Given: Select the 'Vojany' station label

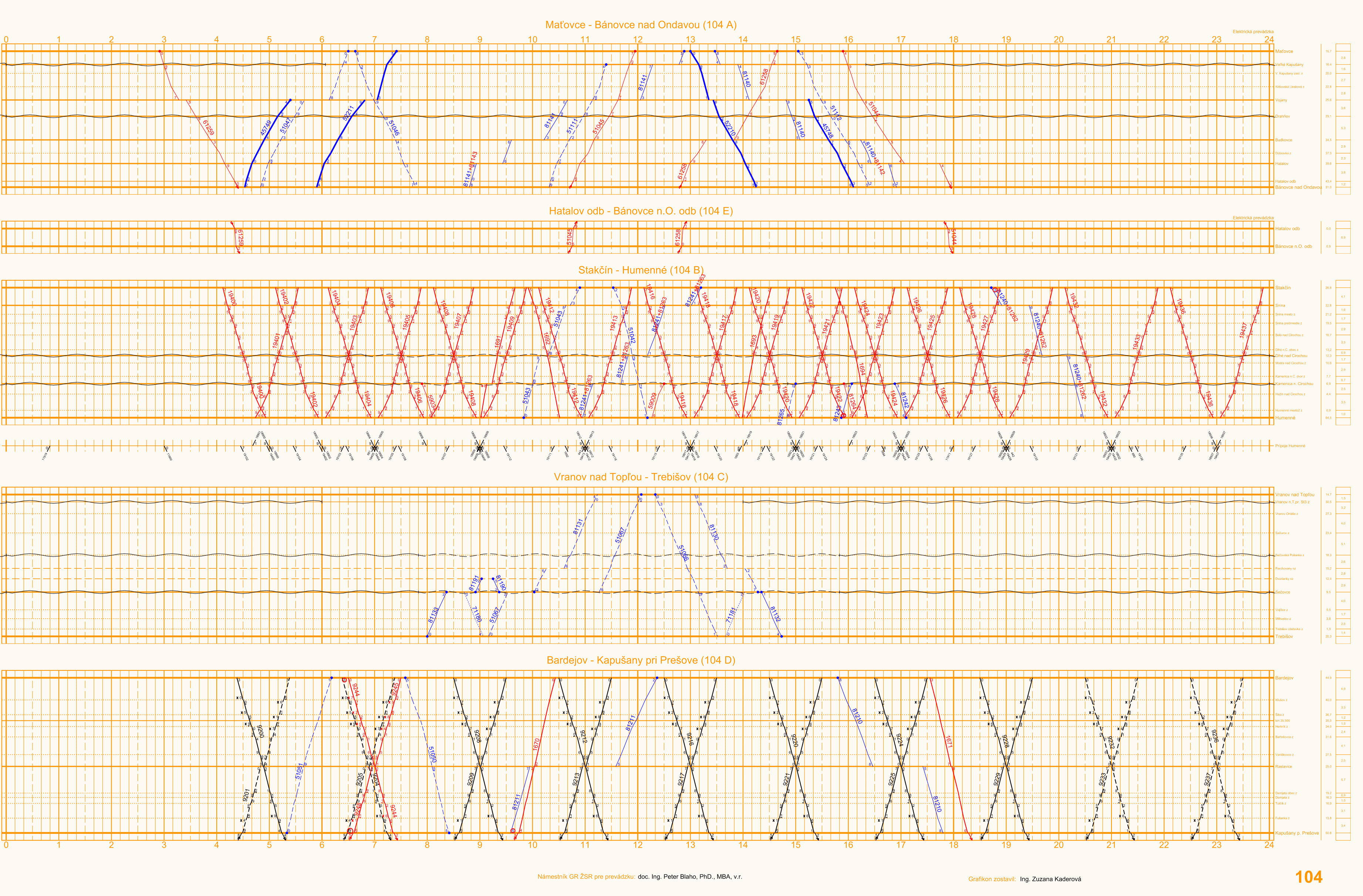Looking at the screenshot, I should coord(1281,100).
